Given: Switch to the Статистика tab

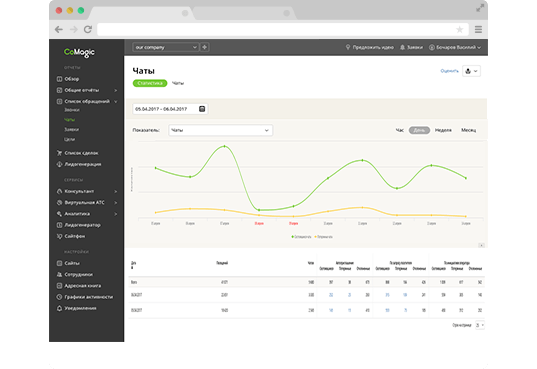Looking at the screenshot, I should click(150, 83).
